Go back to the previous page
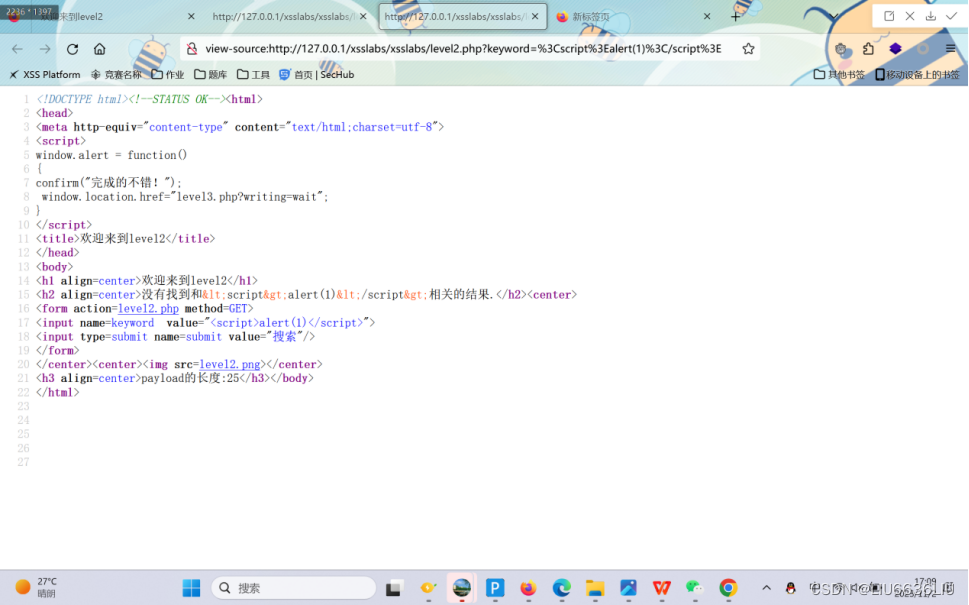Image resolution: width=969 pixels, height=605 pixels. tap(17, 49)
